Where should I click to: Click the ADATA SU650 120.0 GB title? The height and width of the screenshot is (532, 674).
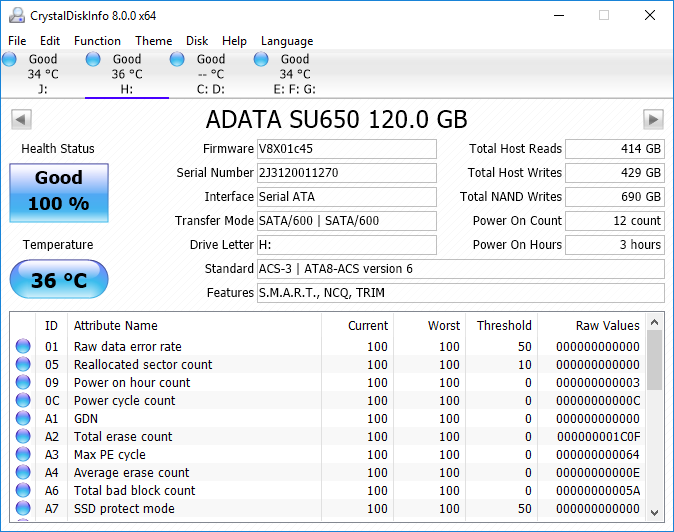tap(337, 119)
